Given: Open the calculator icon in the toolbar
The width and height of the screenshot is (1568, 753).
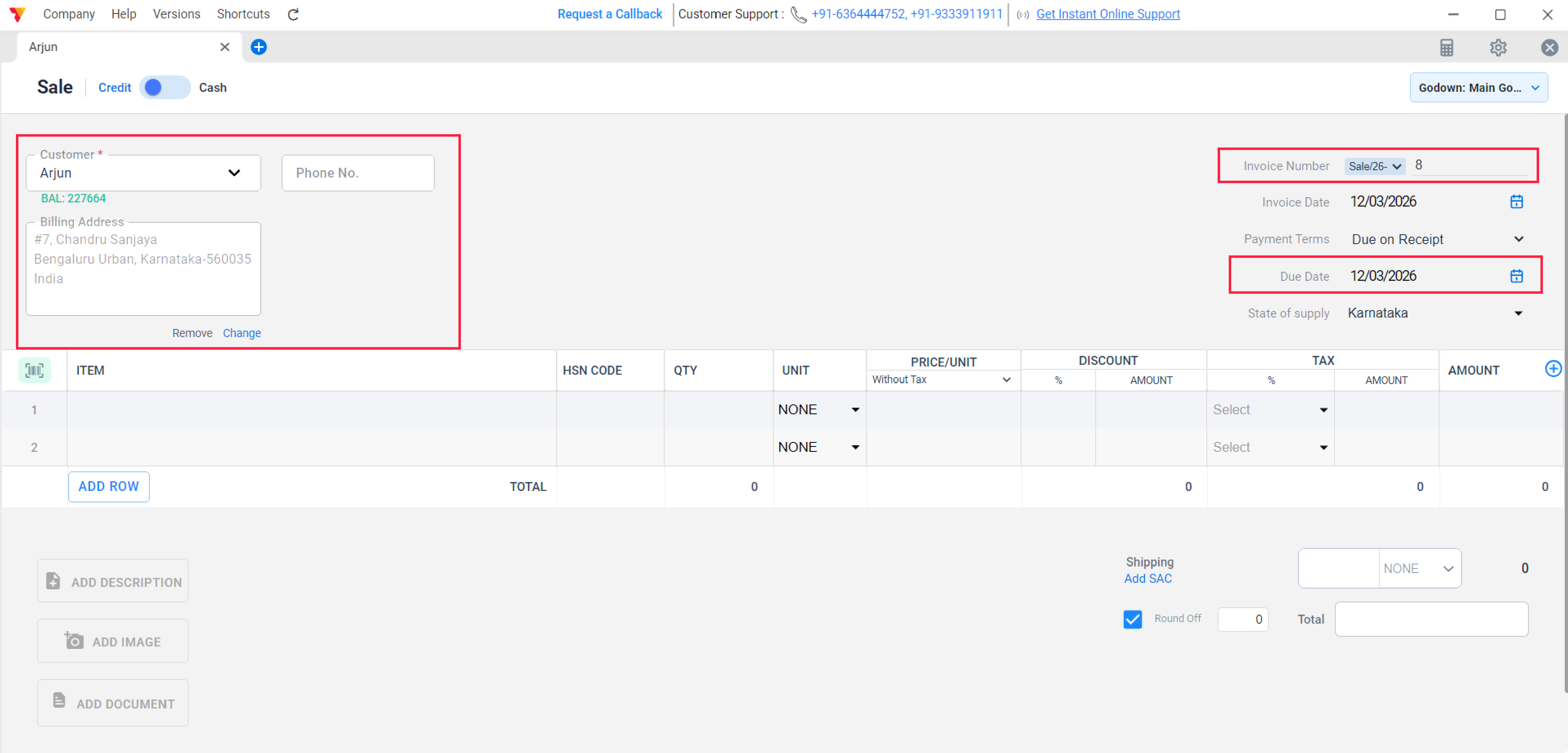Looking at the screenshot, I should (1447, 47).
